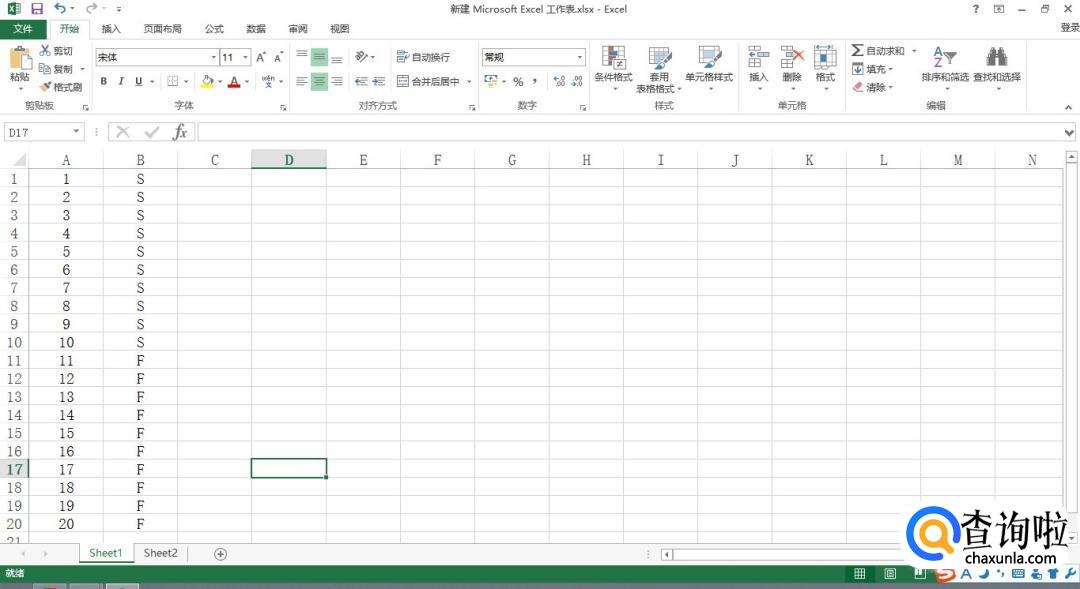The image size is (1080, 589).
Task: Center text horizontally
Action: coord(319,81)
